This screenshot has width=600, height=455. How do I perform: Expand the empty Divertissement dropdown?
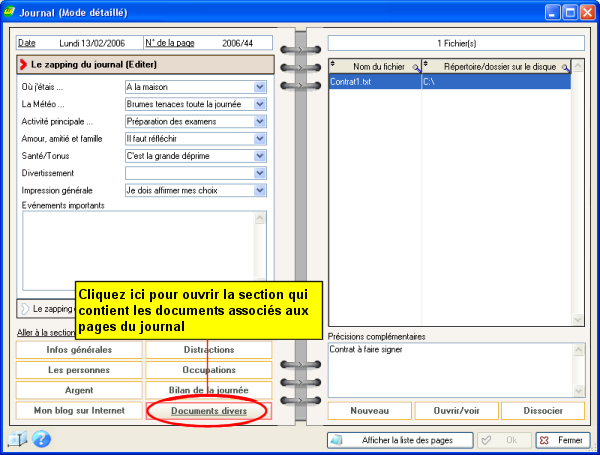click(x=260, y=173)
